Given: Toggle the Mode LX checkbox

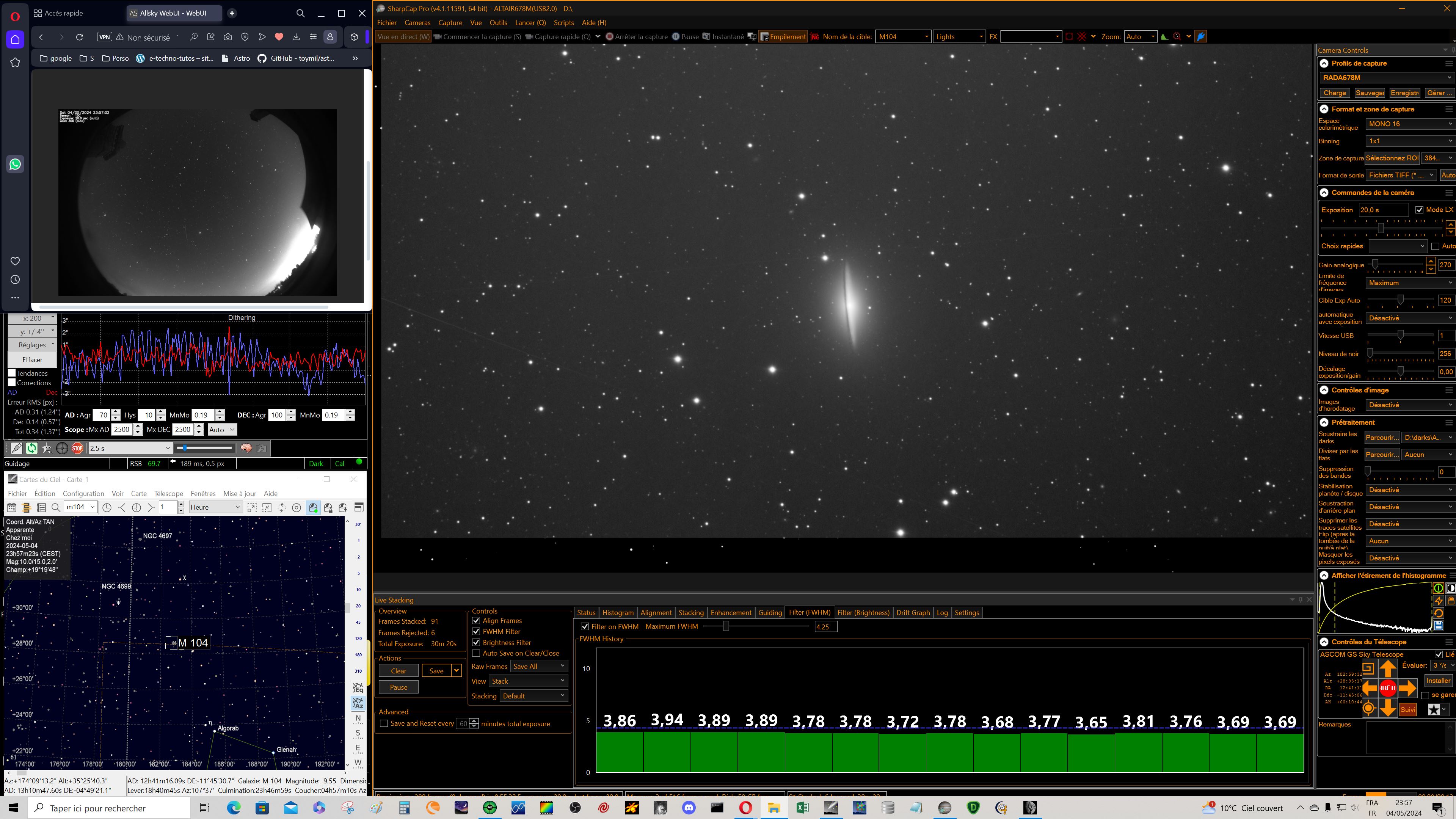Looking at the screenshot, I should point(1419,210).
